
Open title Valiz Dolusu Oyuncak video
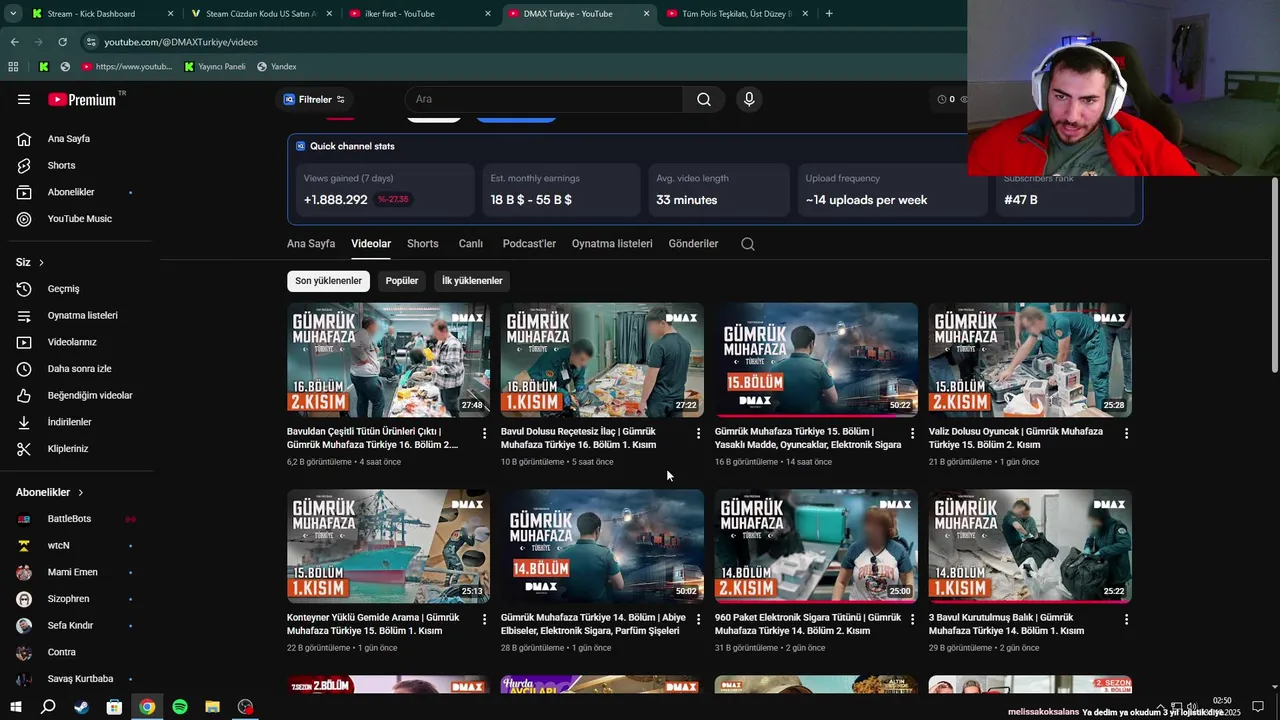pos(1016,438)
